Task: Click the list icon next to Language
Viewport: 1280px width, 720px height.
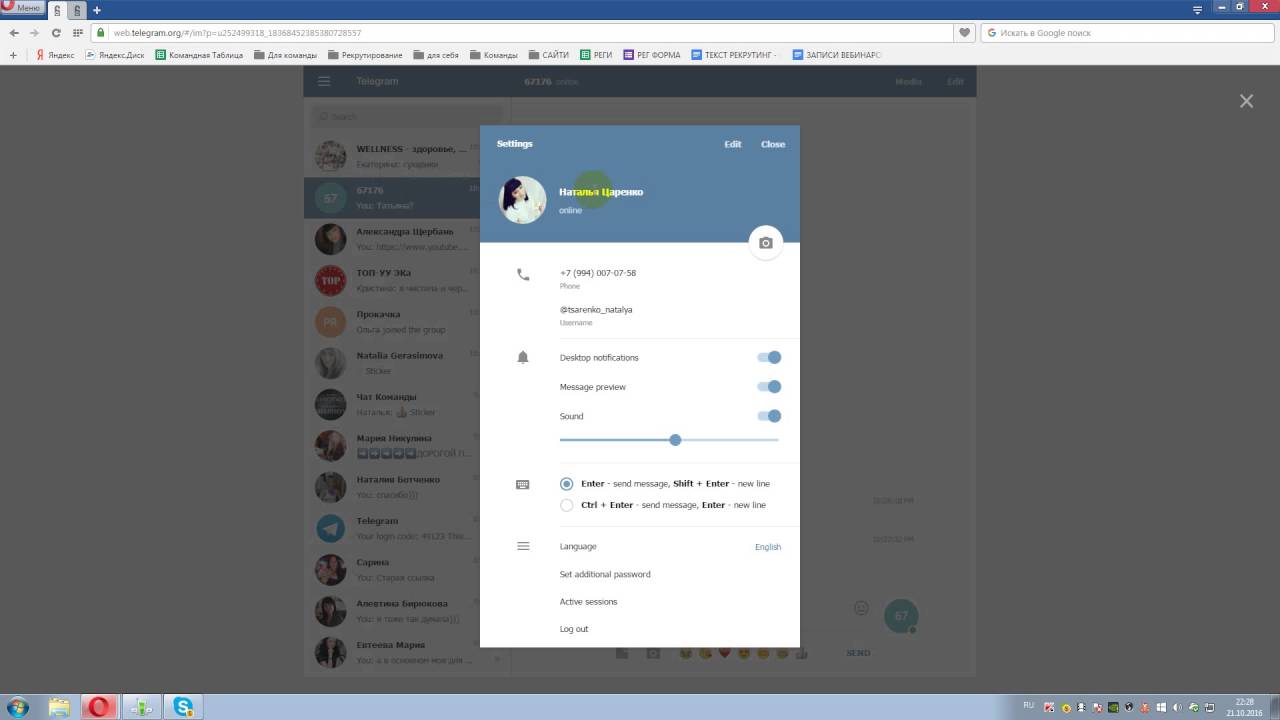Action: click(523, 546)
